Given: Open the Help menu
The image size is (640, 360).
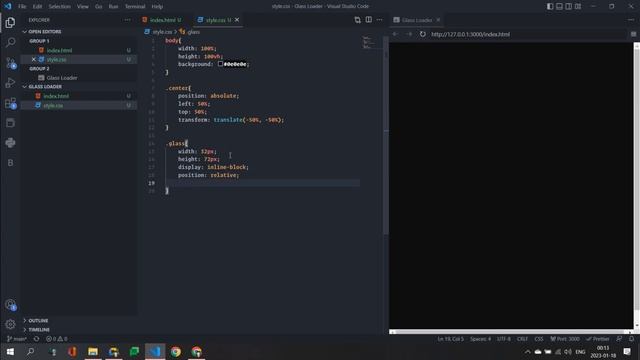Looking at the screenshot, I should [157, 7].
